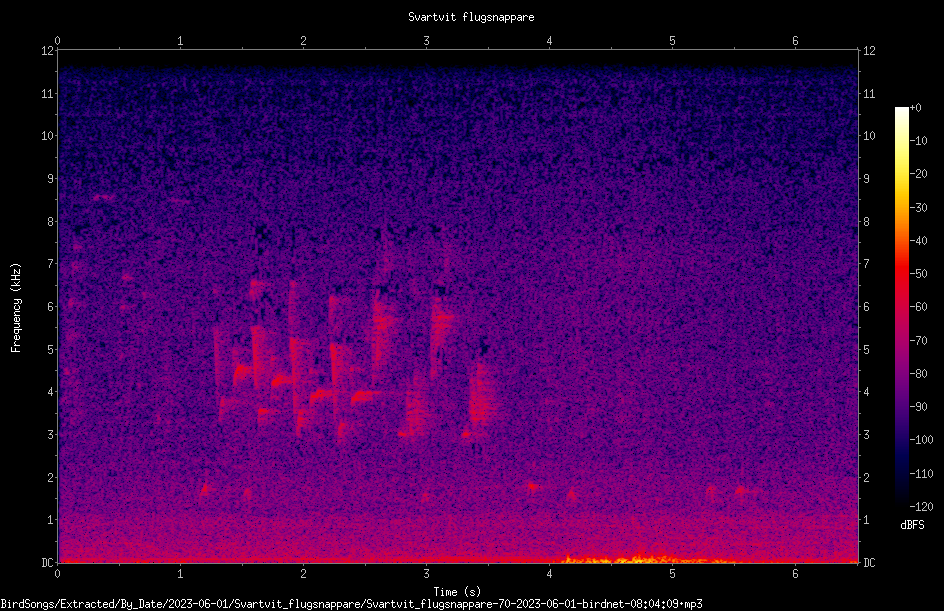
Task: Click the DC label on right axis
Action: click(x=869, y=563)
